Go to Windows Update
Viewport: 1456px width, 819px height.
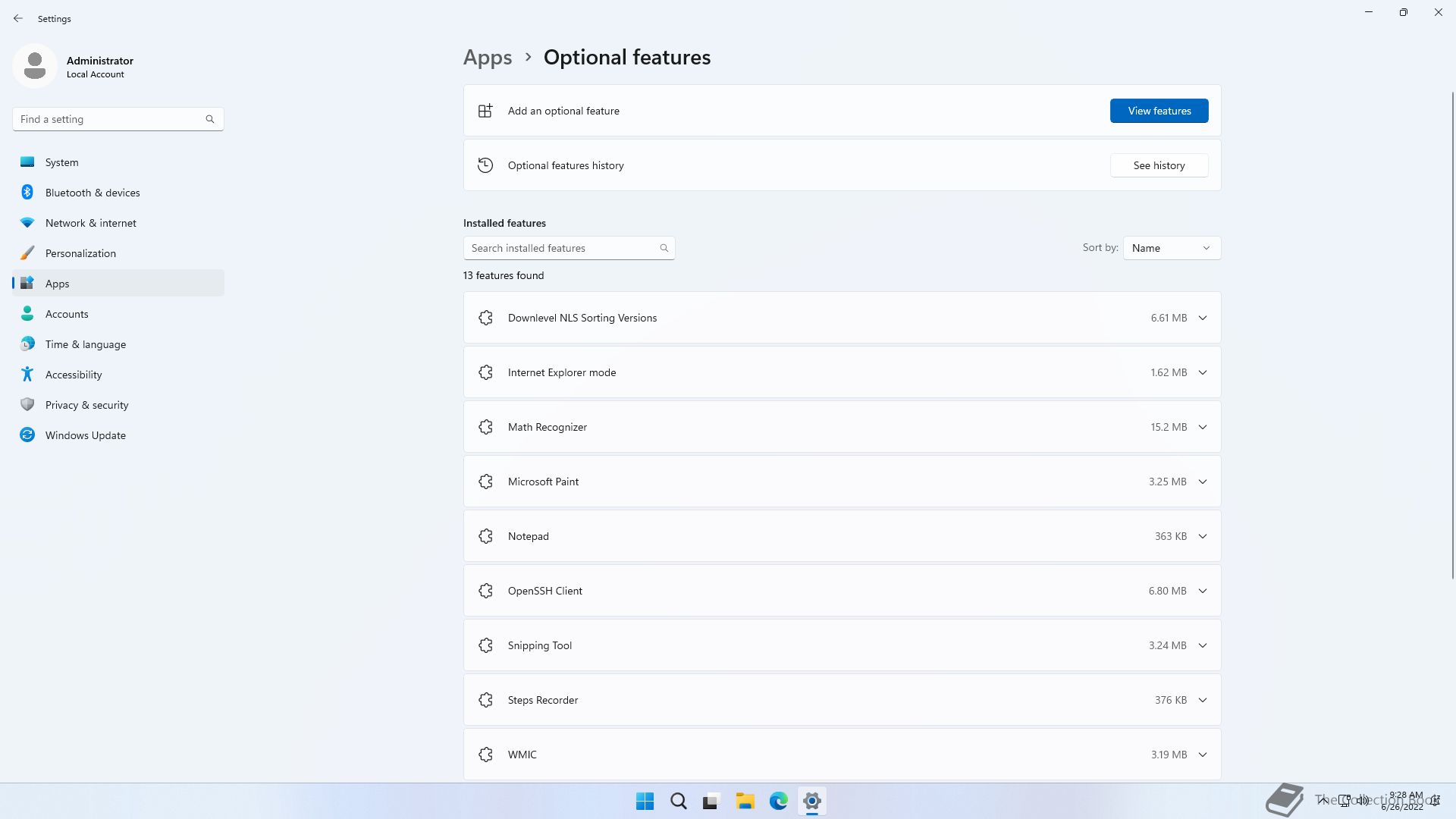point(118,435)
